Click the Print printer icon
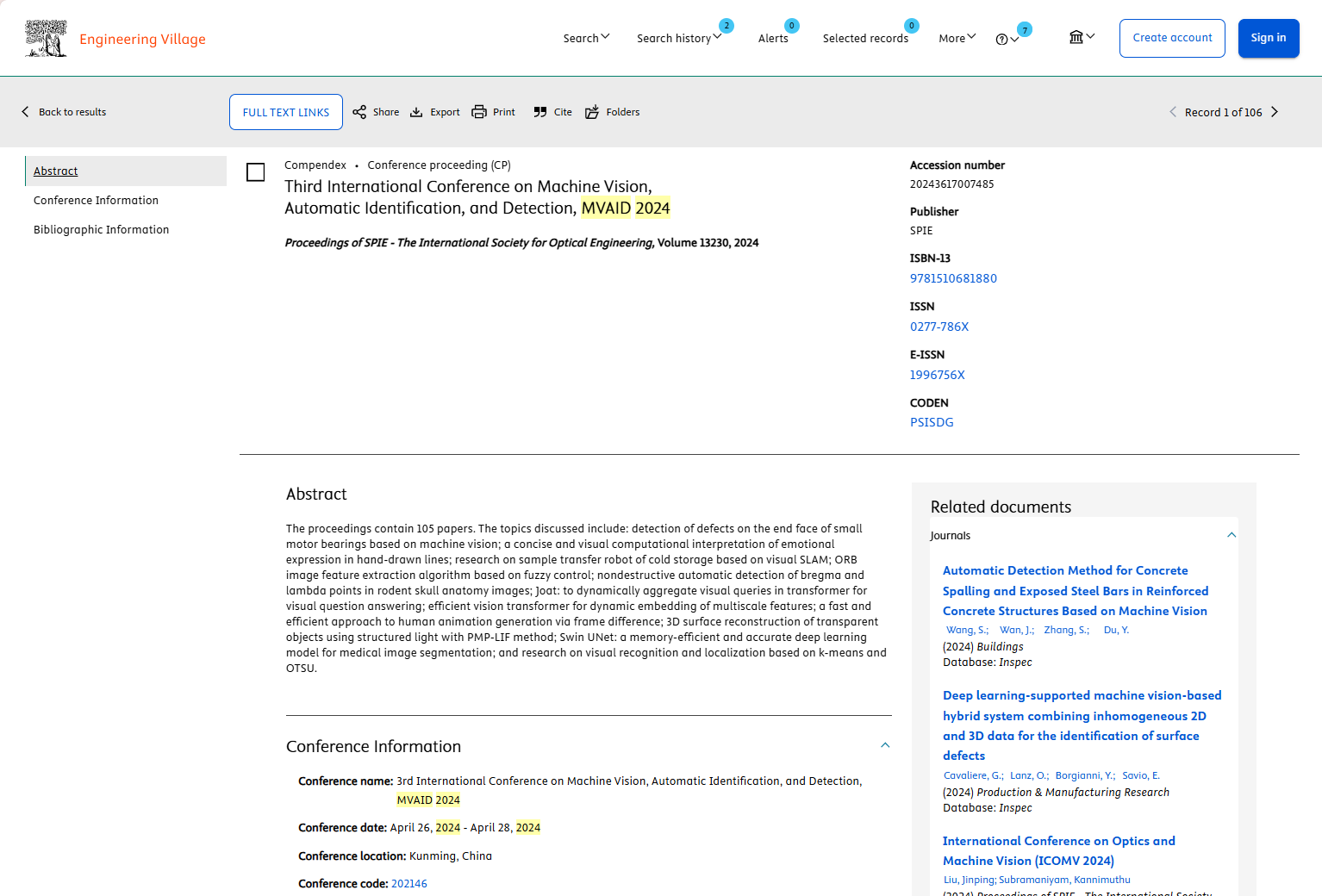Image resolution: width=1322 pixels, height=896 pixels. [x=479, y=112]
